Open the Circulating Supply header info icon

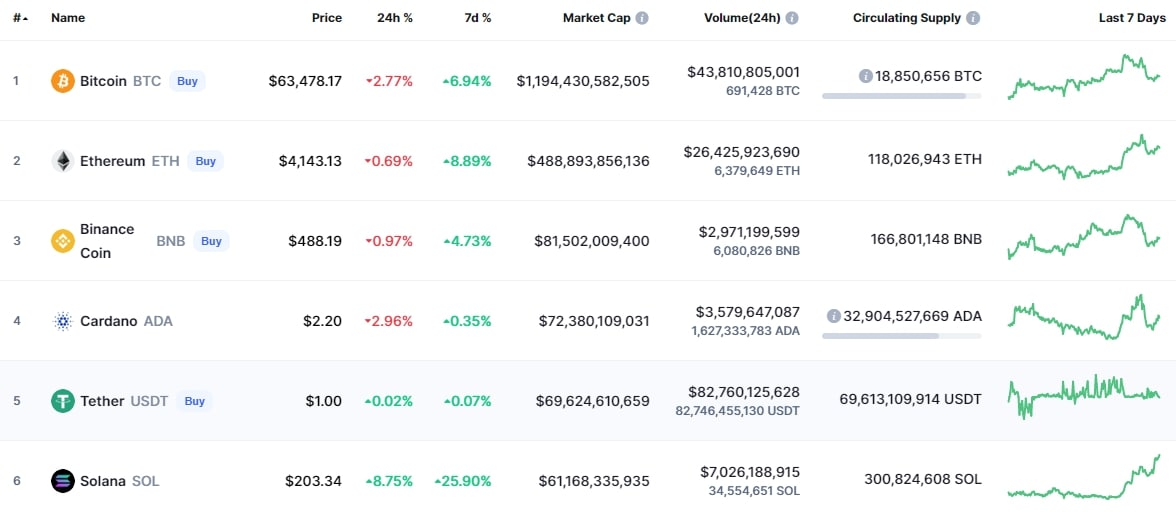pos(973,18)
